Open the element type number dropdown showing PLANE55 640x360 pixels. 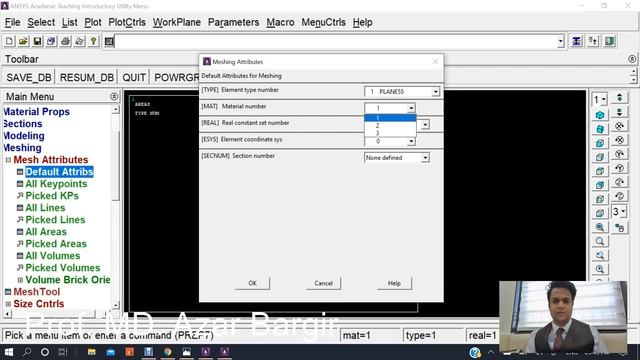436,91
